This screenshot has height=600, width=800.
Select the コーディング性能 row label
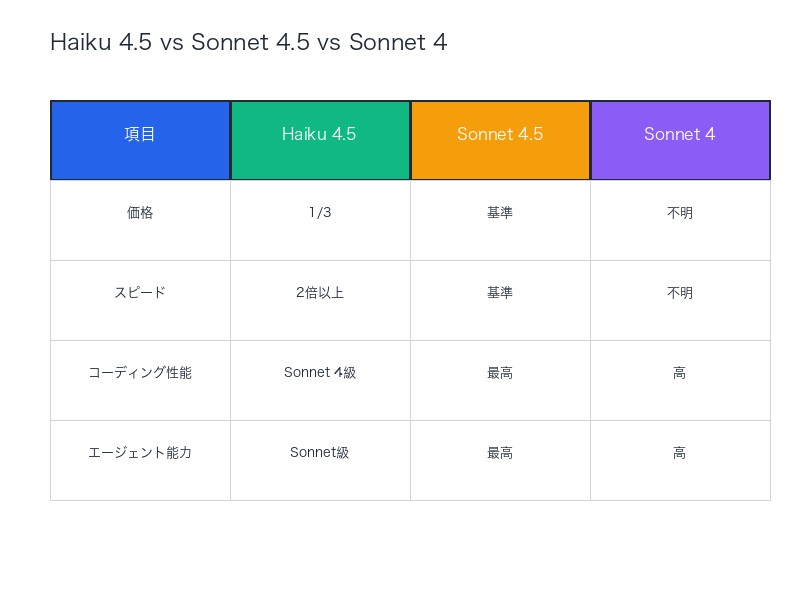point(140,373)
